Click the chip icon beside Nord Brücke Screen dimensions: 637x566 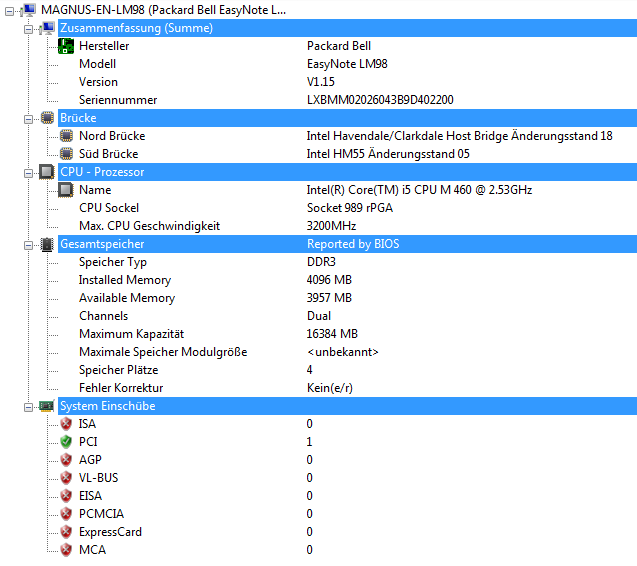[66, 136]
